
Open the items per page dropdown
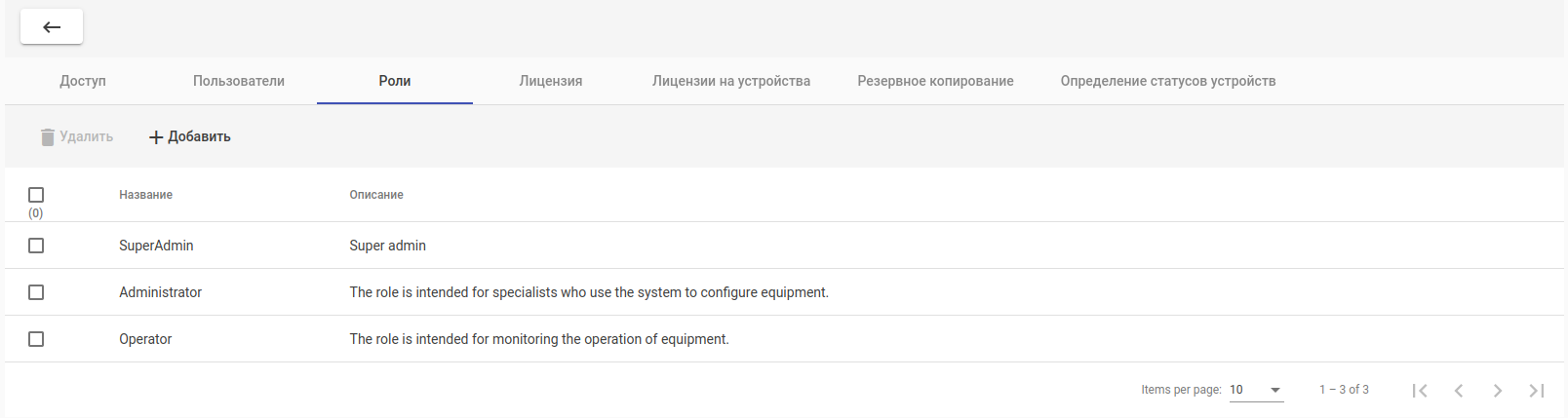(x=1256, y=390)
